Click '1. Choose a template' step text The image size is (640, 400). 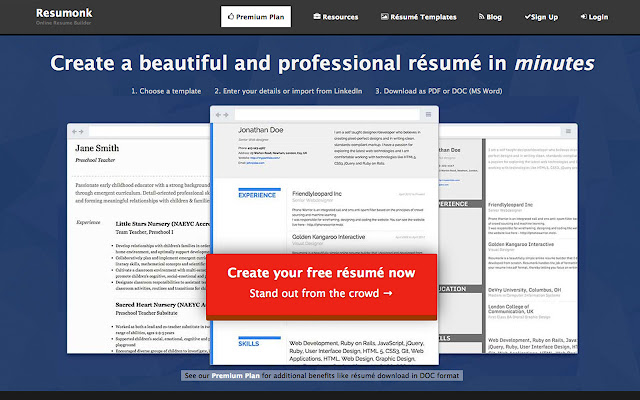coord(166,91)
